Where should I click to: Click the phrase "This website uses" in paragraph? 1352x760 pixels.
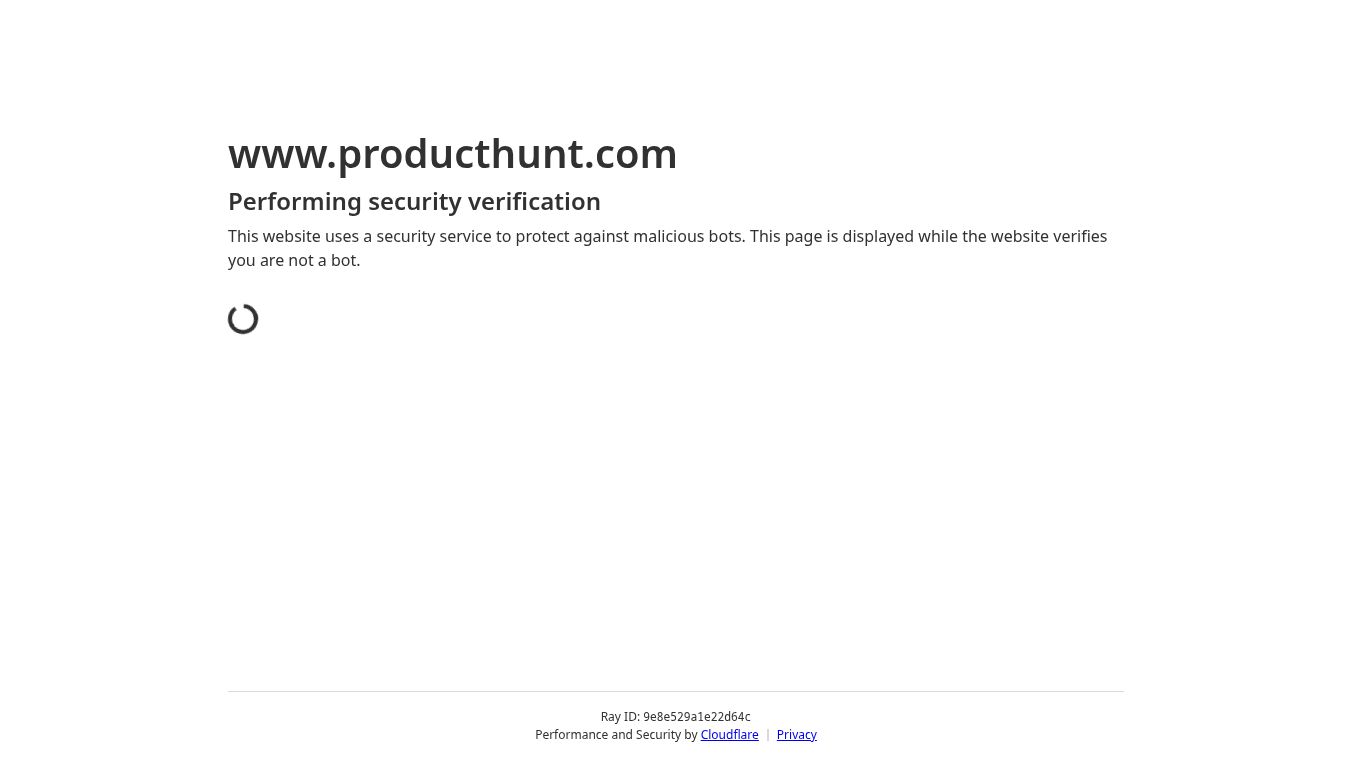(290, 237)
